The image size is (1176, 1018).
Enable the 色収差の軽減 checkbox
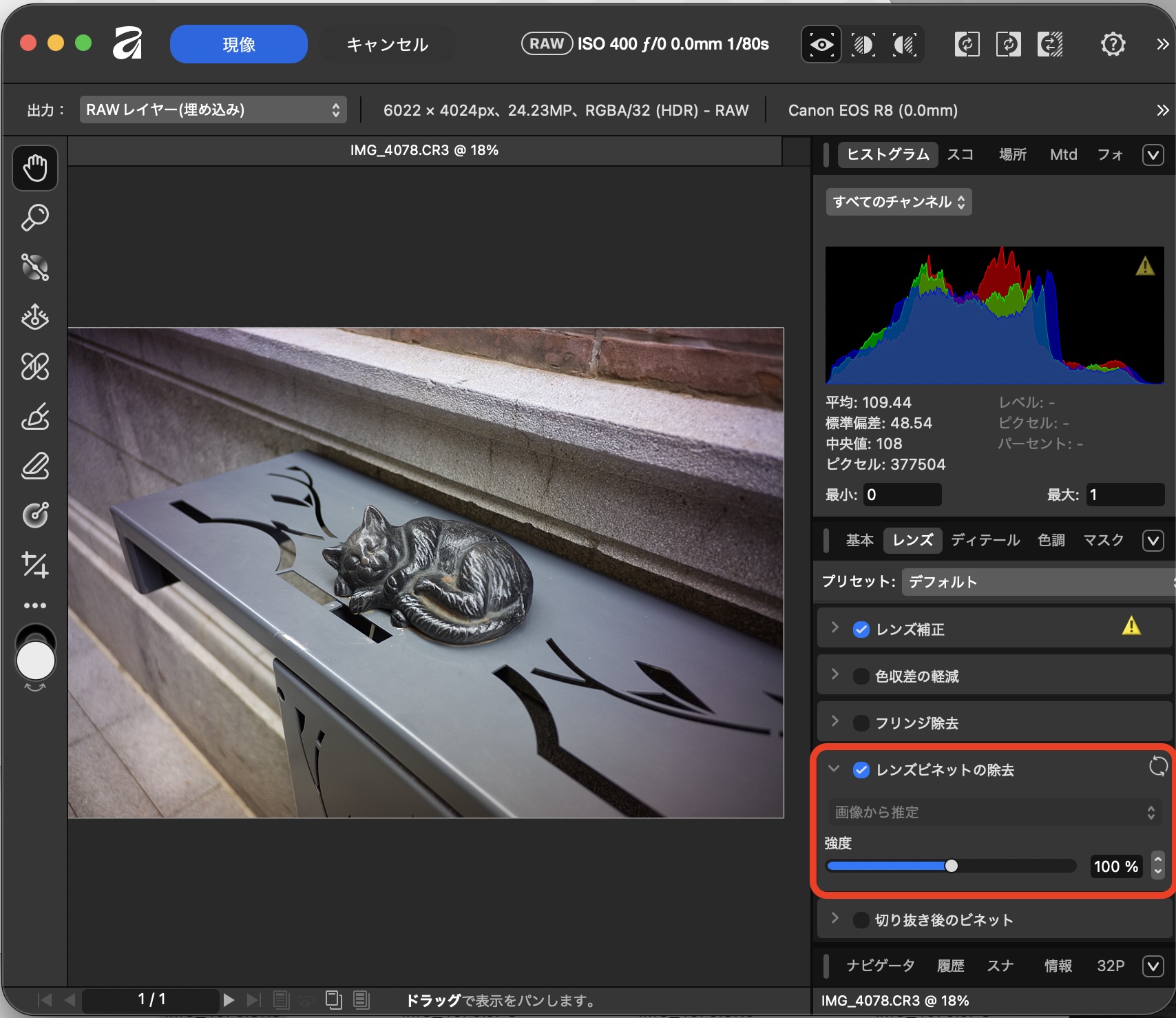tap(861, 676)
